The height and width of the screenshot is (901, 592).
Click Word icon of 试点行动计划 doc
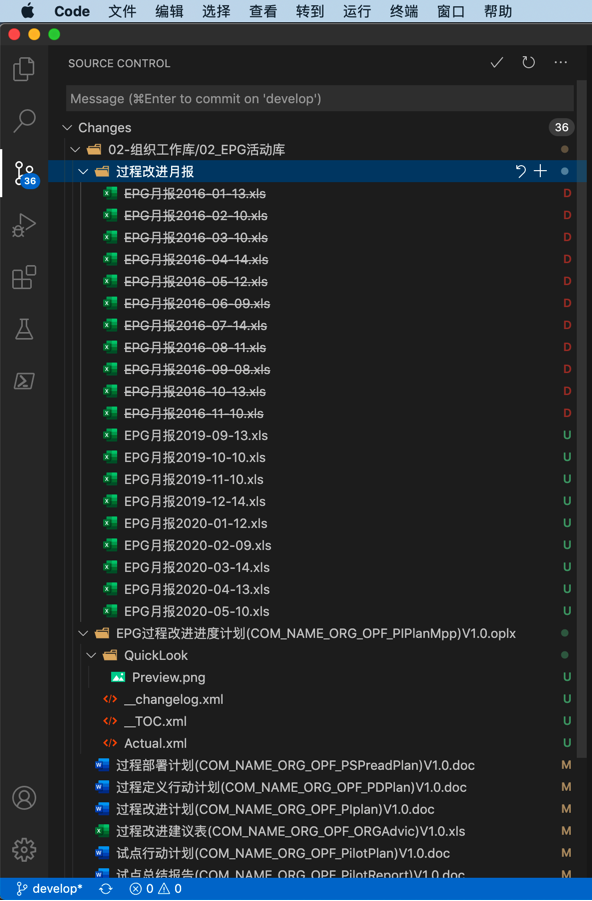pos(102,853)
